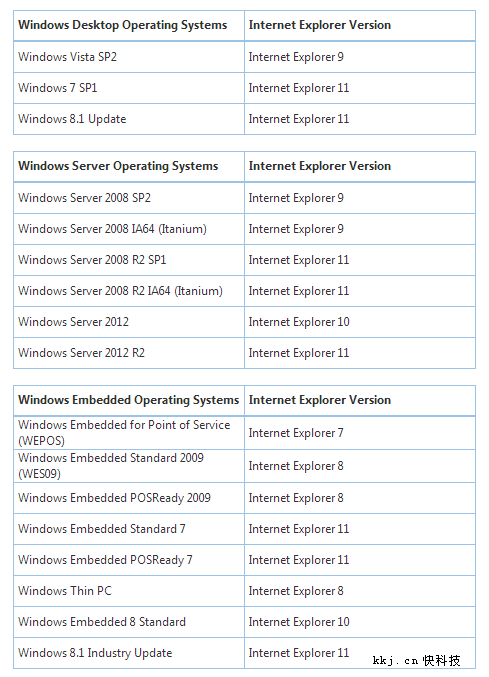Click the Windows Embedded Operating Systems header
The width and height of the screenshot is (489, 677).
(129, 400)
